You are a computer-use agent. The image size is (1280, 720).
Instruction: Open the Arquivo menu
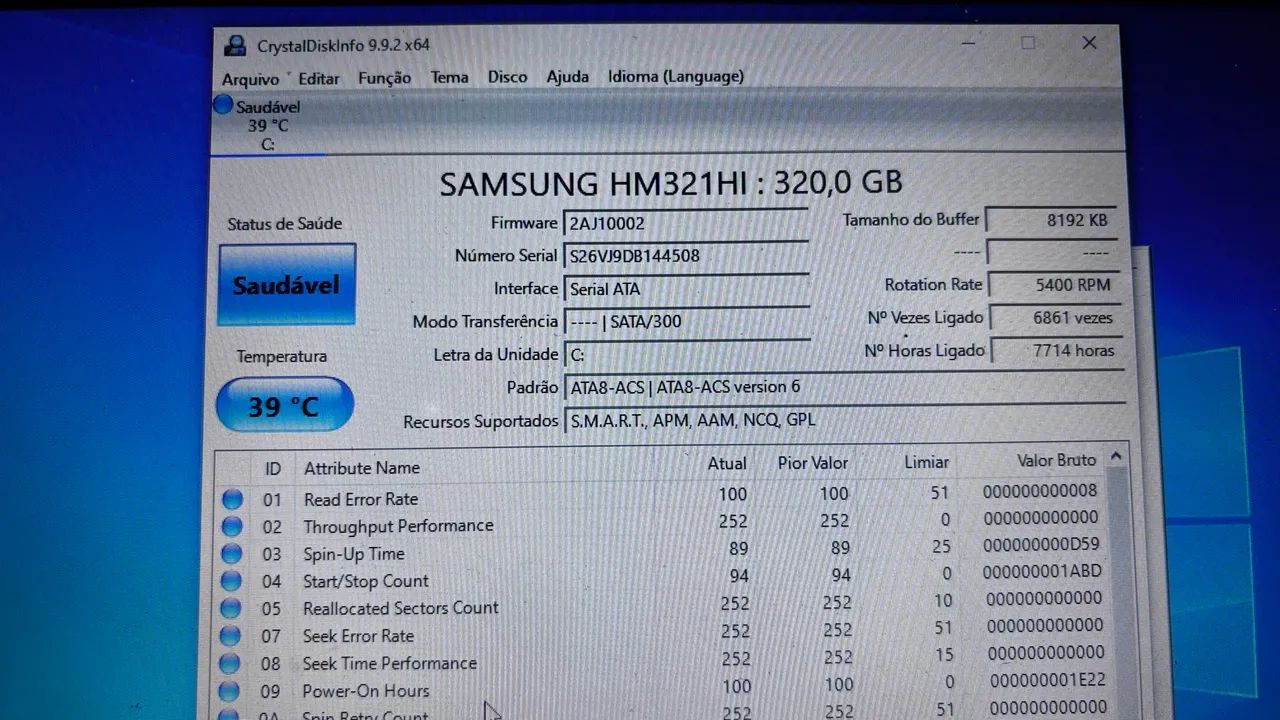250,79
